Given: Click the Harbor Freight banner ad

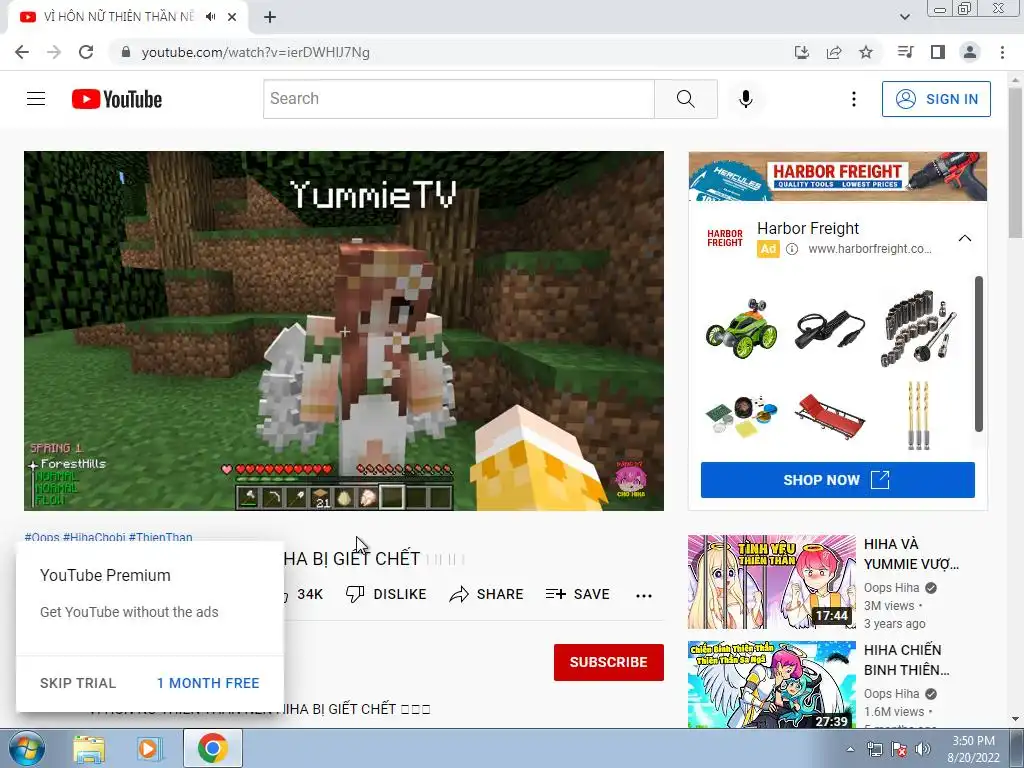Looking at the screenshot, I should [x=838, y=176].
